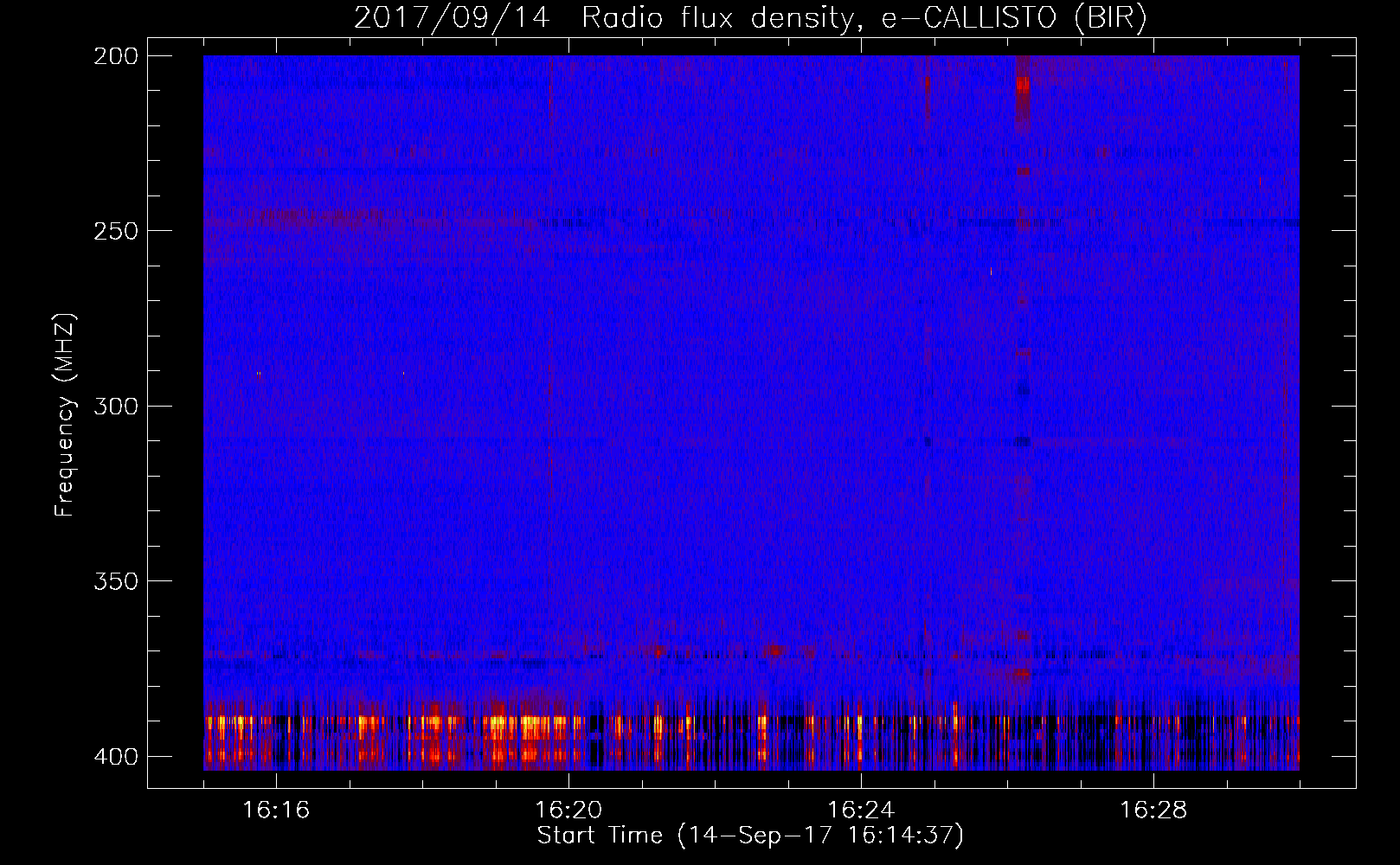Click the 350 frequency tick label
This screenshot has width=1400, height=865.
point(116,581)
